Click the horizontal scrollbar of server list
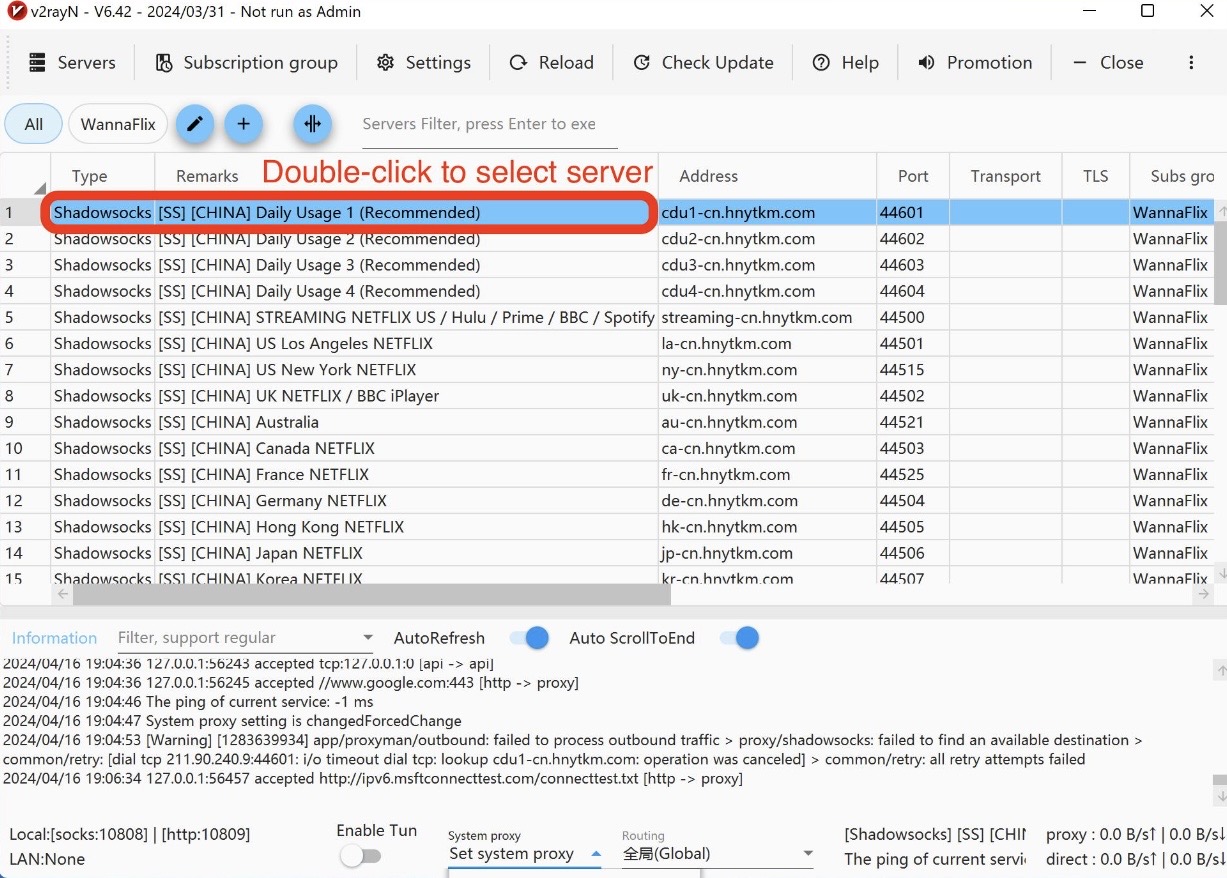This screenshot has height=878, width=1227. [372, 594]
